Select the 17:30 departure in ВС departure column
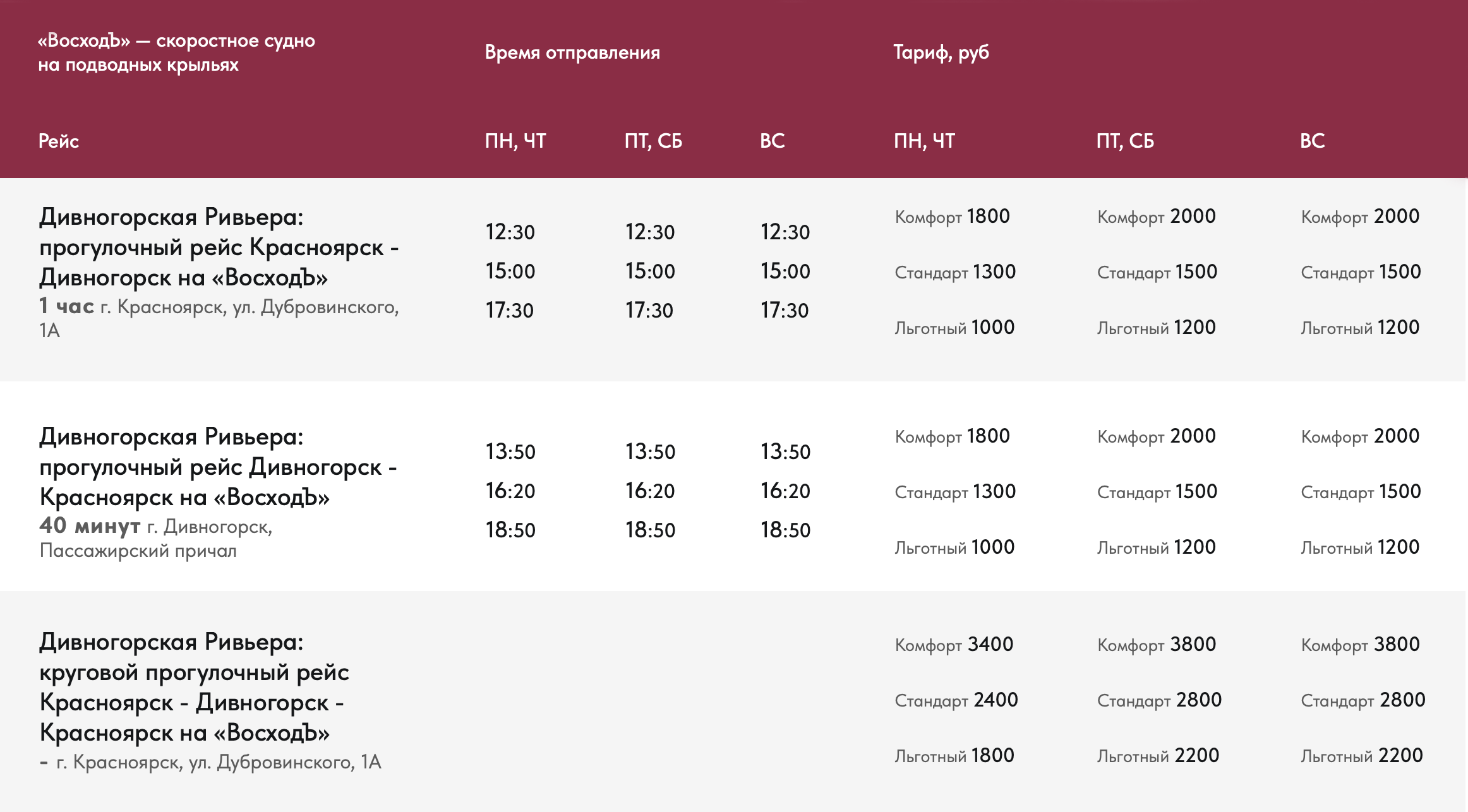 coord(785,311)
